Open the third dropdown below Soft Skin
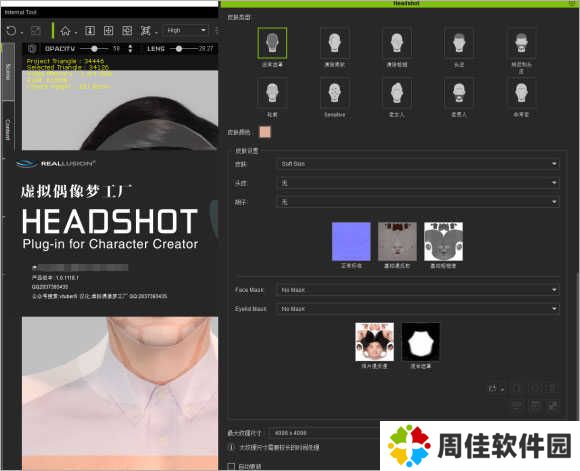Viewport: 580px width, 471px height. 418,202
